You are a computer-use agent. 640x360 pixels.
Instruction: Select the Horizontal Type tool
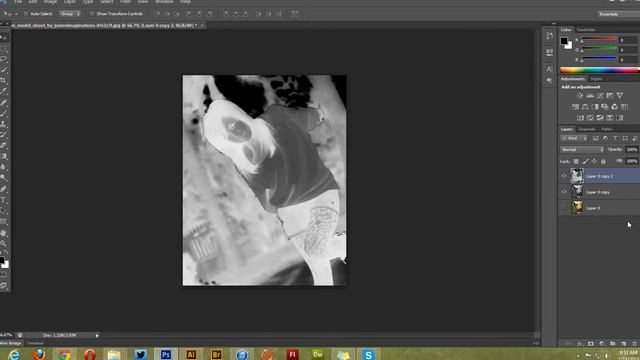coord(4,200)
